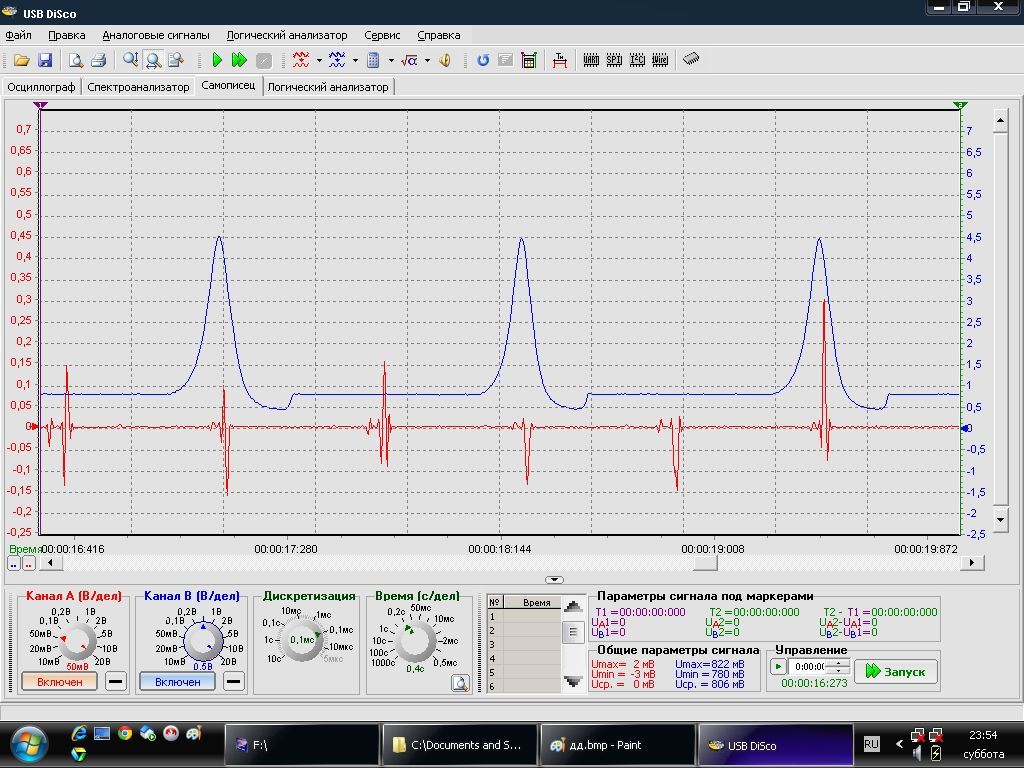Click the small play button in Управление
This screenshot has height=768, width=1024.
coord(778,667)
